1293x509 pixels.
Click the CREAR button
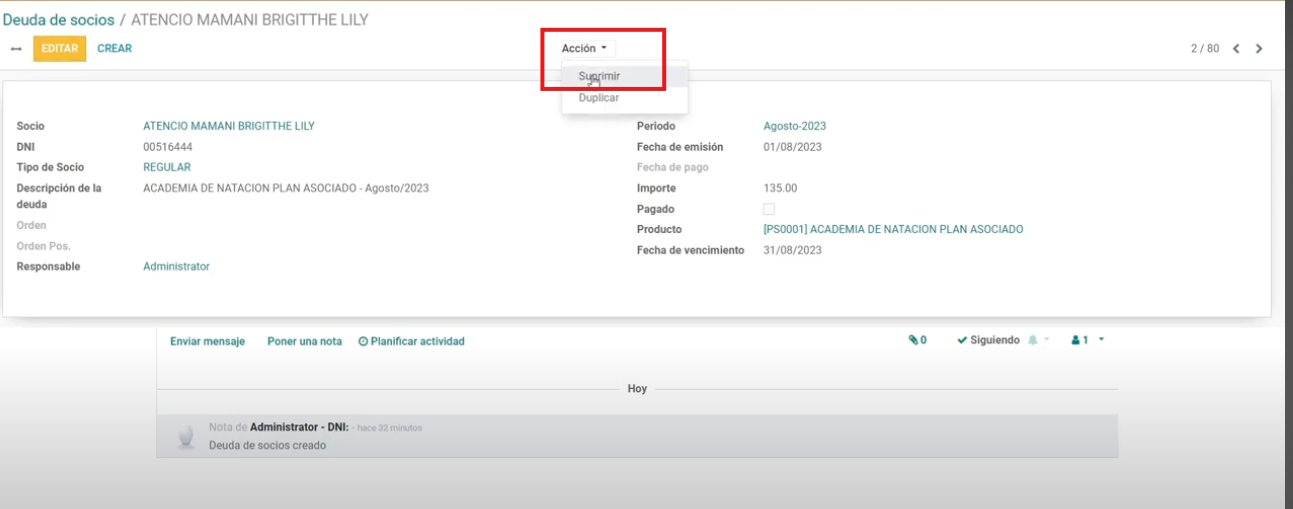pyautogui.click(x=114, y=48)
